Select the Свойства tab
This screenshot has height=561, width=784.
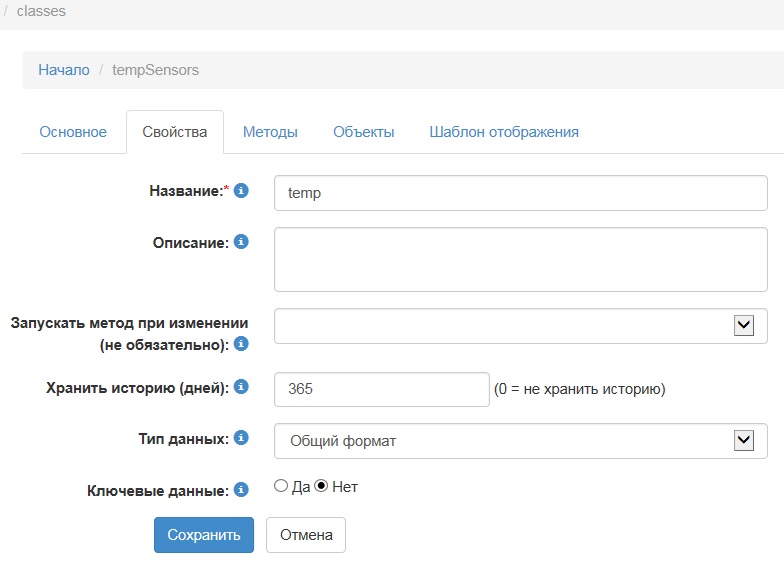coord(175,132)
